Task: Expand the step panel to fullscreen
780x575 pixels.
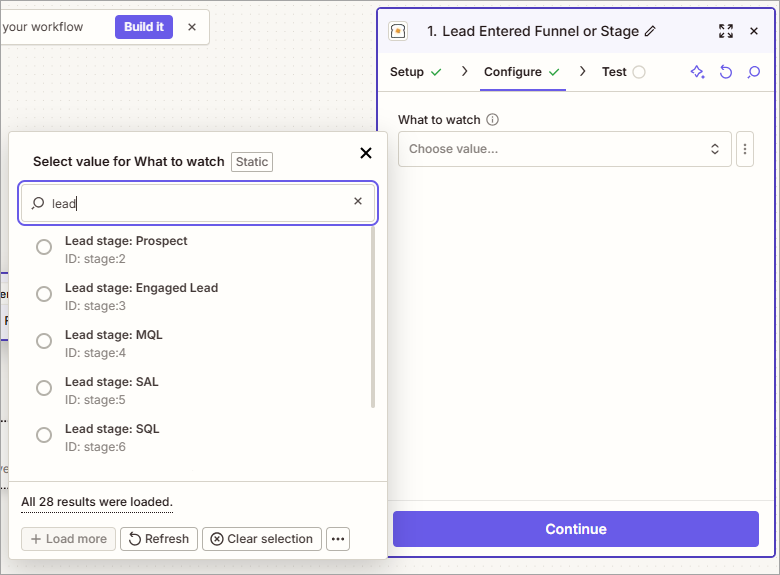Action: [726, 31]
